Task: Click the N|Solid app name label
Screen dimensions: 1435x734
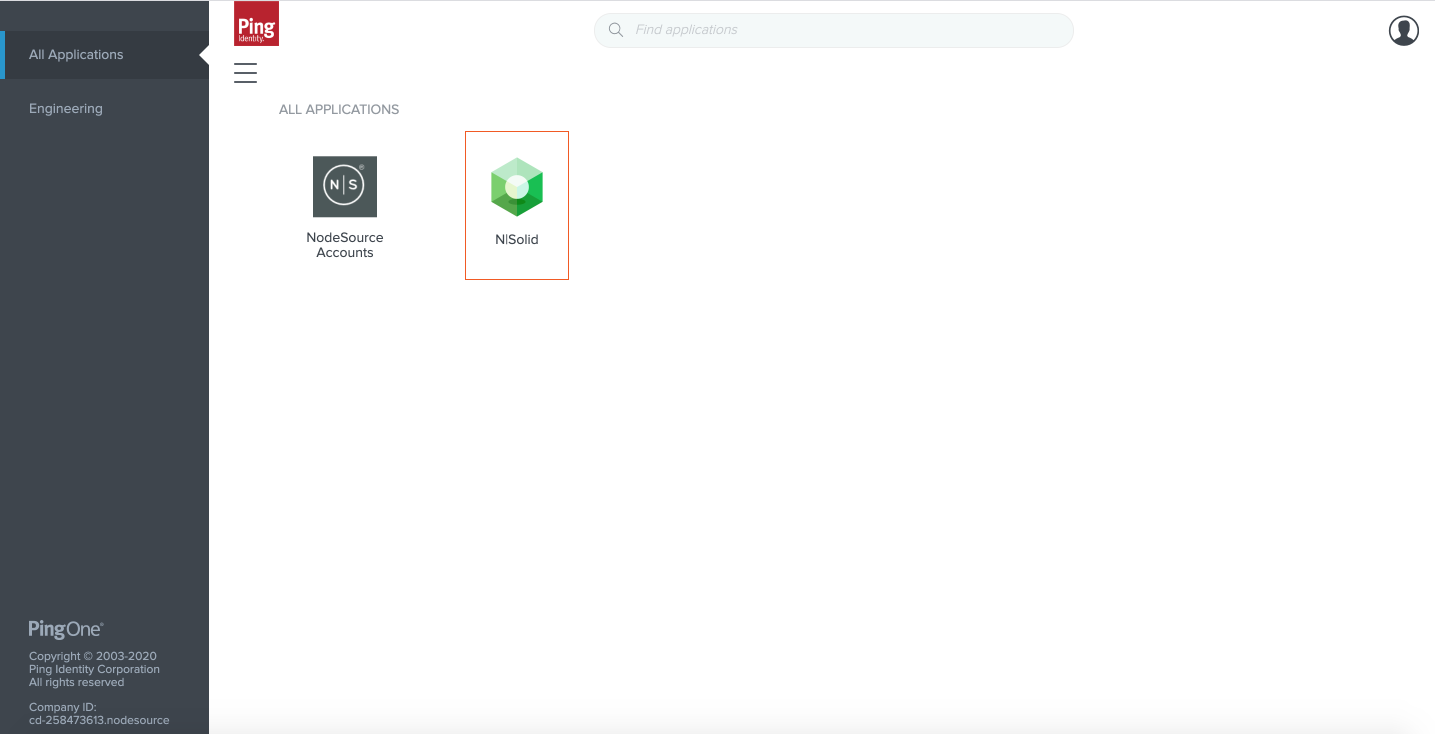Action: pyautogui.click(x=517, y=240)
